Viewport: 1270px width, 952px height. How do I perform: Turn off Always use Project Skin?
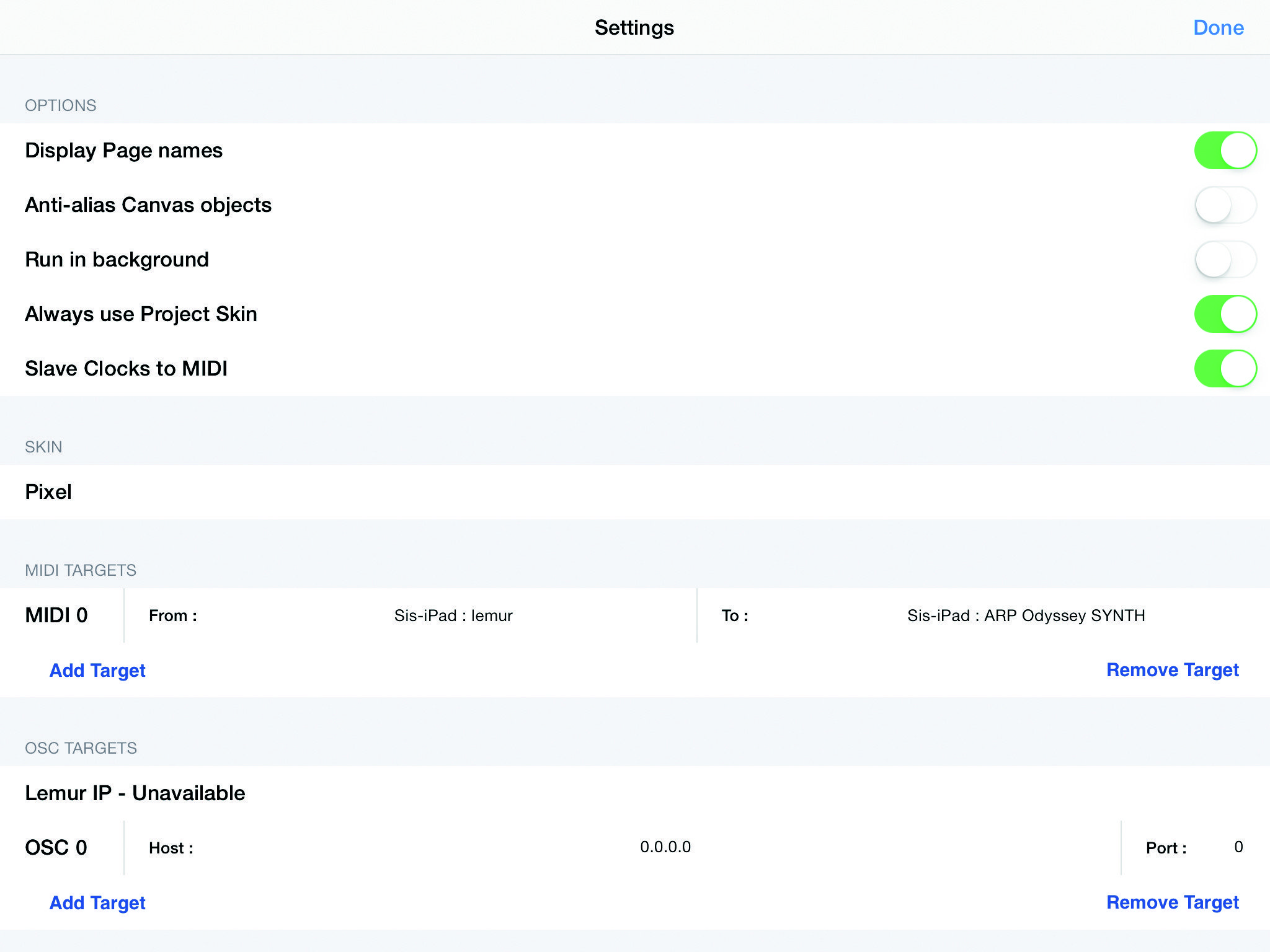pos(1225,314)
